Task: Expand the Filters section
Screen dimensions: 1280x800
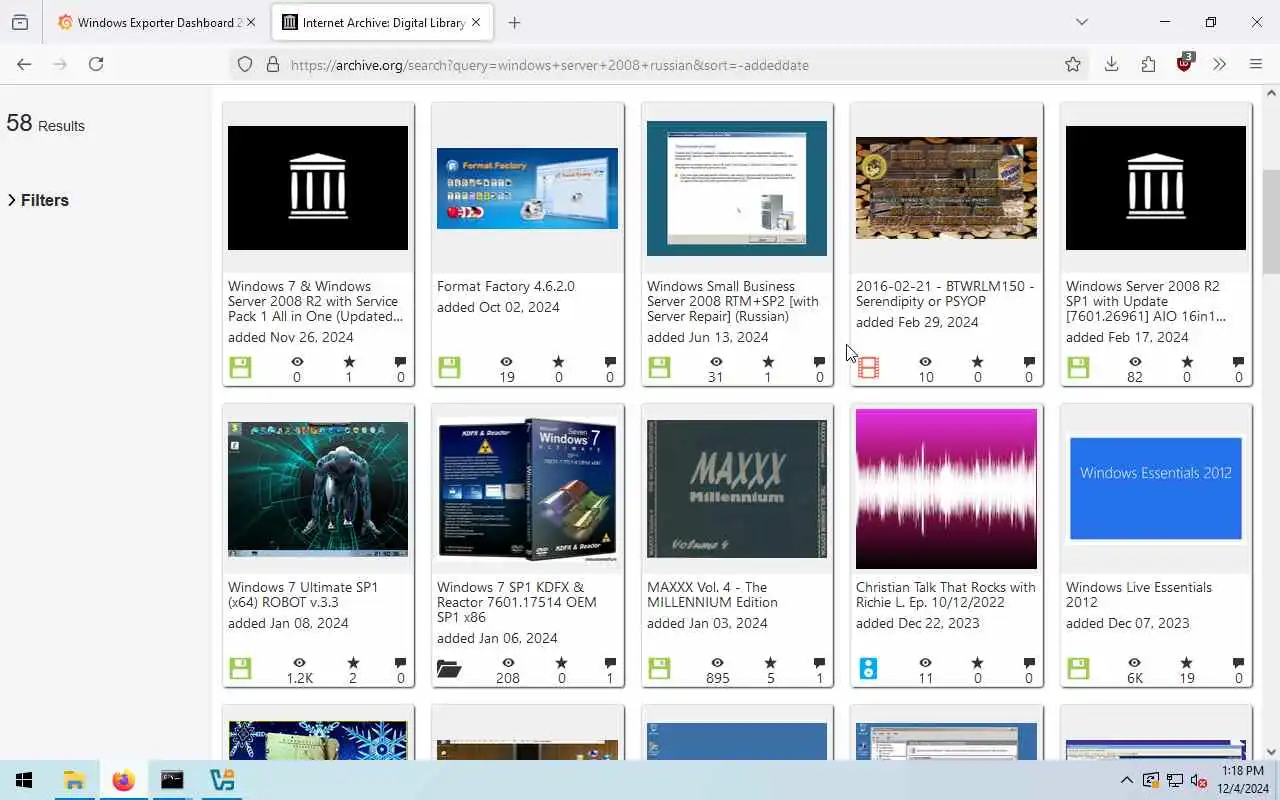Action: click(x=38, y=200)
